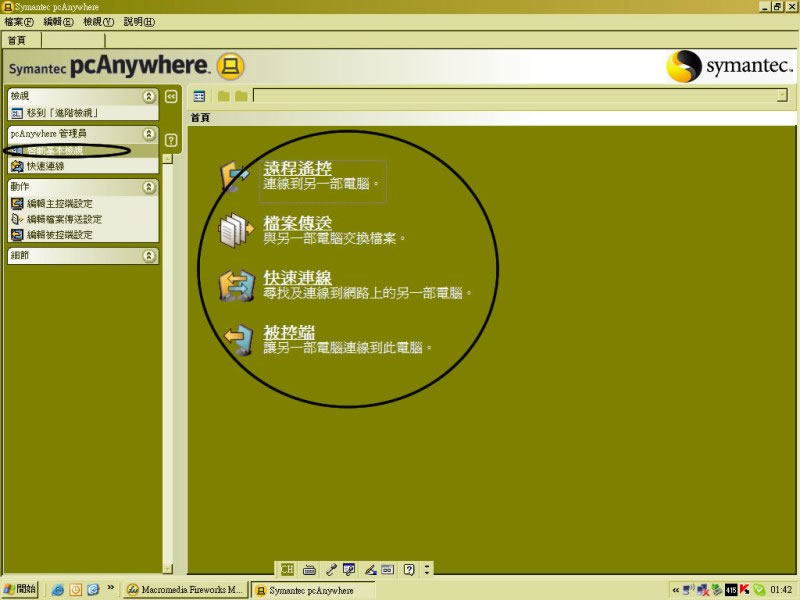Screen dimensions: 800x600
Task: Open the 檔案(F) menu
Action: (x=19, y=22)
